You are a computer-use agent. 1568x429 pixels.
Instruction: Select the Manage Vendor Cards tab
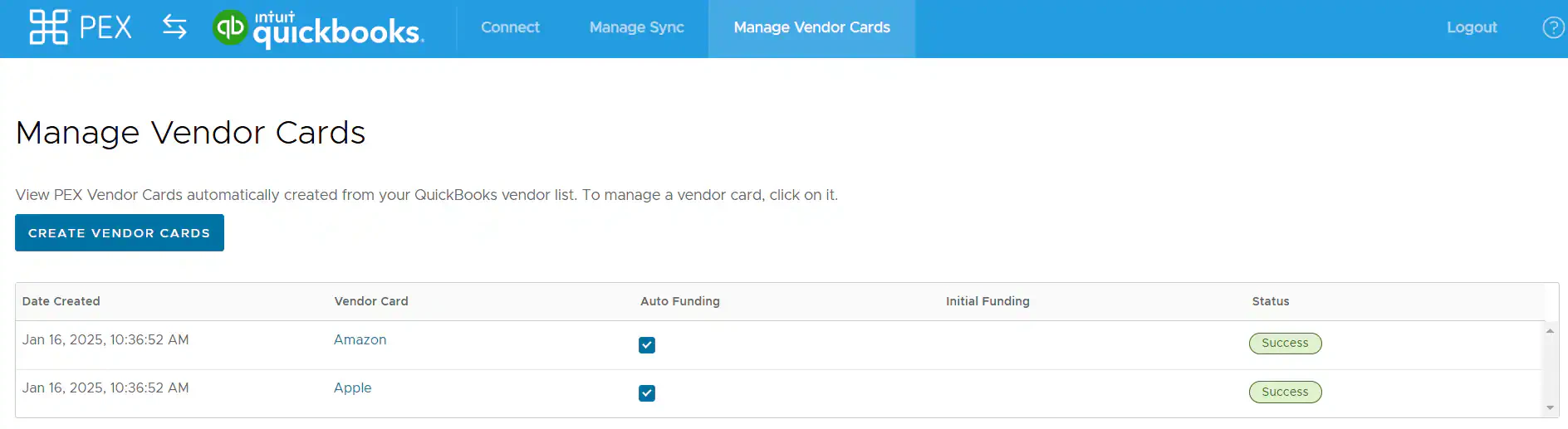[811, 27]
